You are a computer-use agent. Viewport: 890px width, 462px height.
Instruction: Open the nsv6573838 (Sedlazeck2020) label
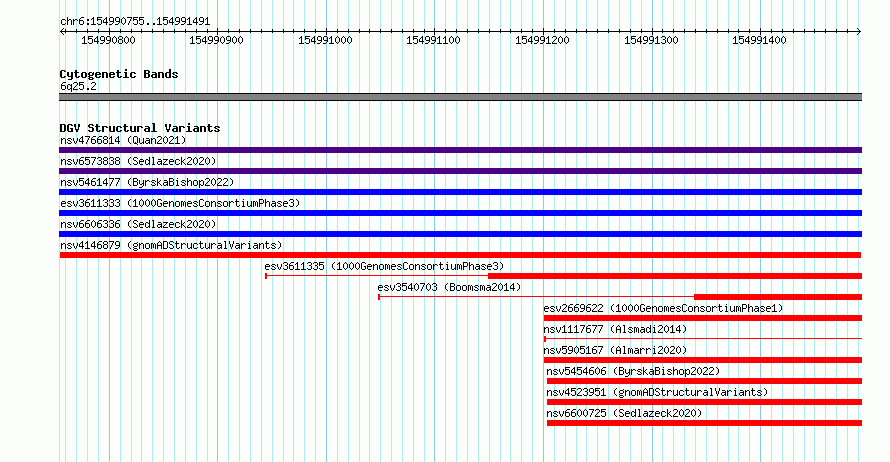[x=138, y=161]
